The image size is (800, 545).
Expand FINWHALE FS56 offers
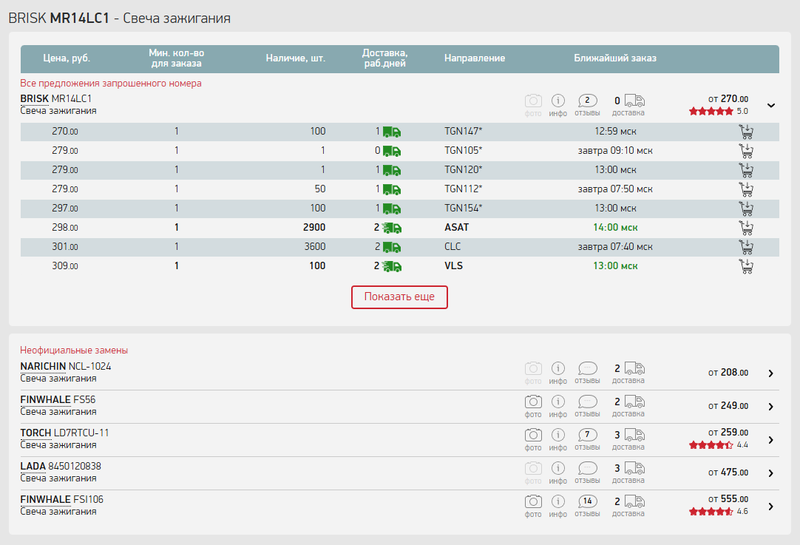click(x=771, y=407)
